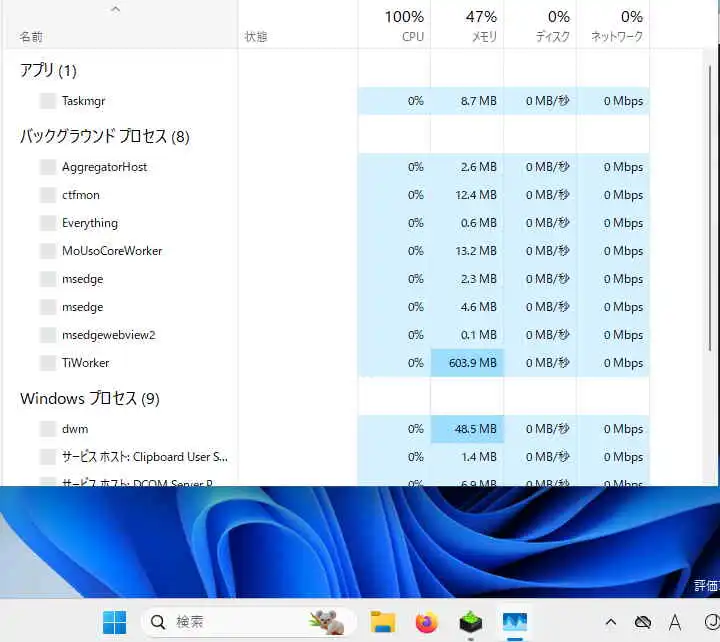This screenshot has width=720, height=642.
Task: Click the taskbar search box
Action: click(248, 622)
